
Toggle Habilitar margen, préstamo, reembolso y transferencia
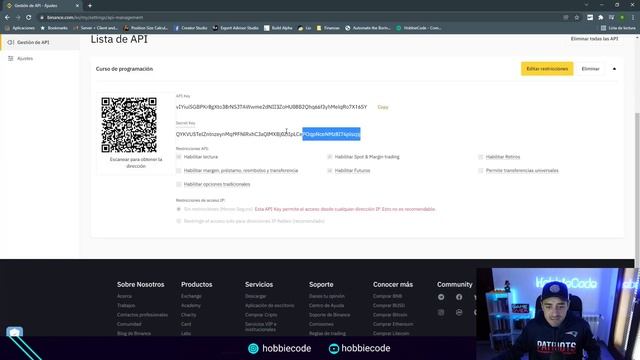[x=179, y=171]
